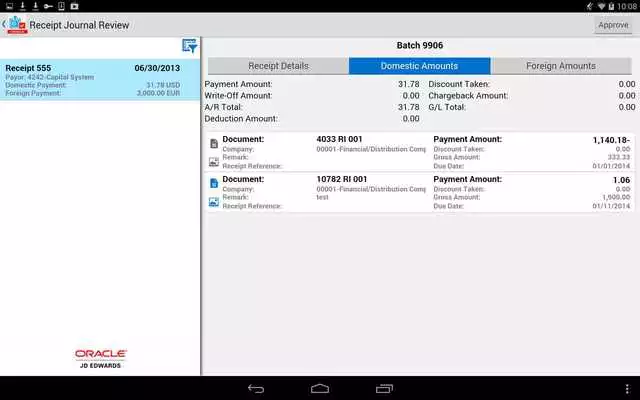Tap payment amount 1.06 value
The image size is (640, 400).
(x=621, y=180)
